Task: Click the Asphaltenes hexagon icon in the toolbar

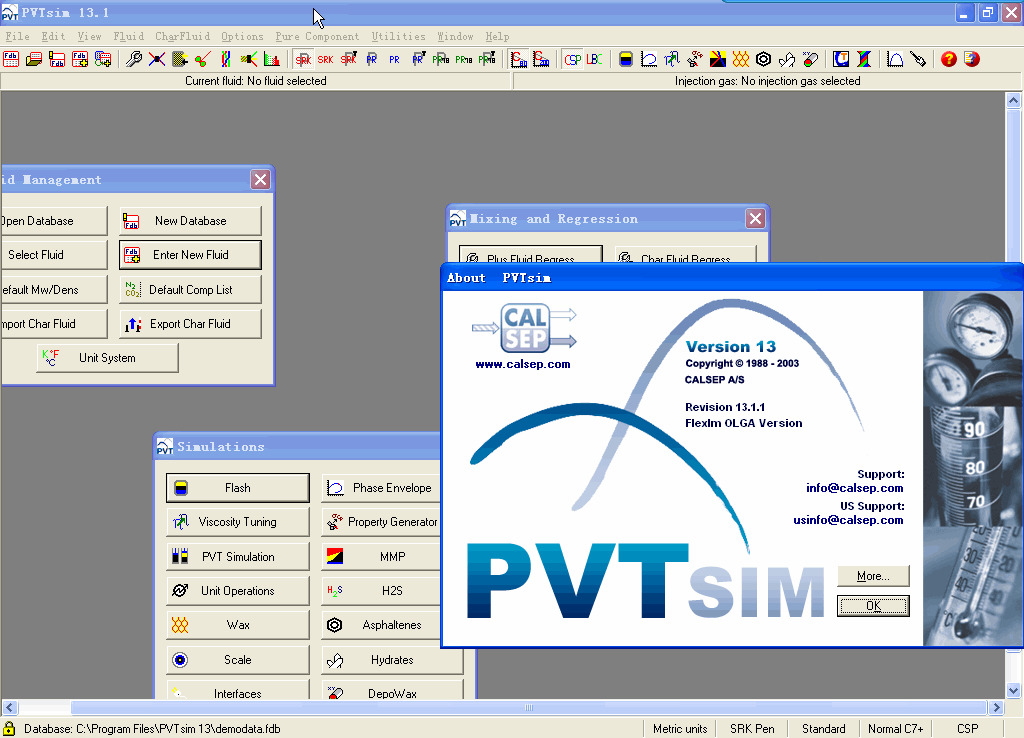Action: 763,59
